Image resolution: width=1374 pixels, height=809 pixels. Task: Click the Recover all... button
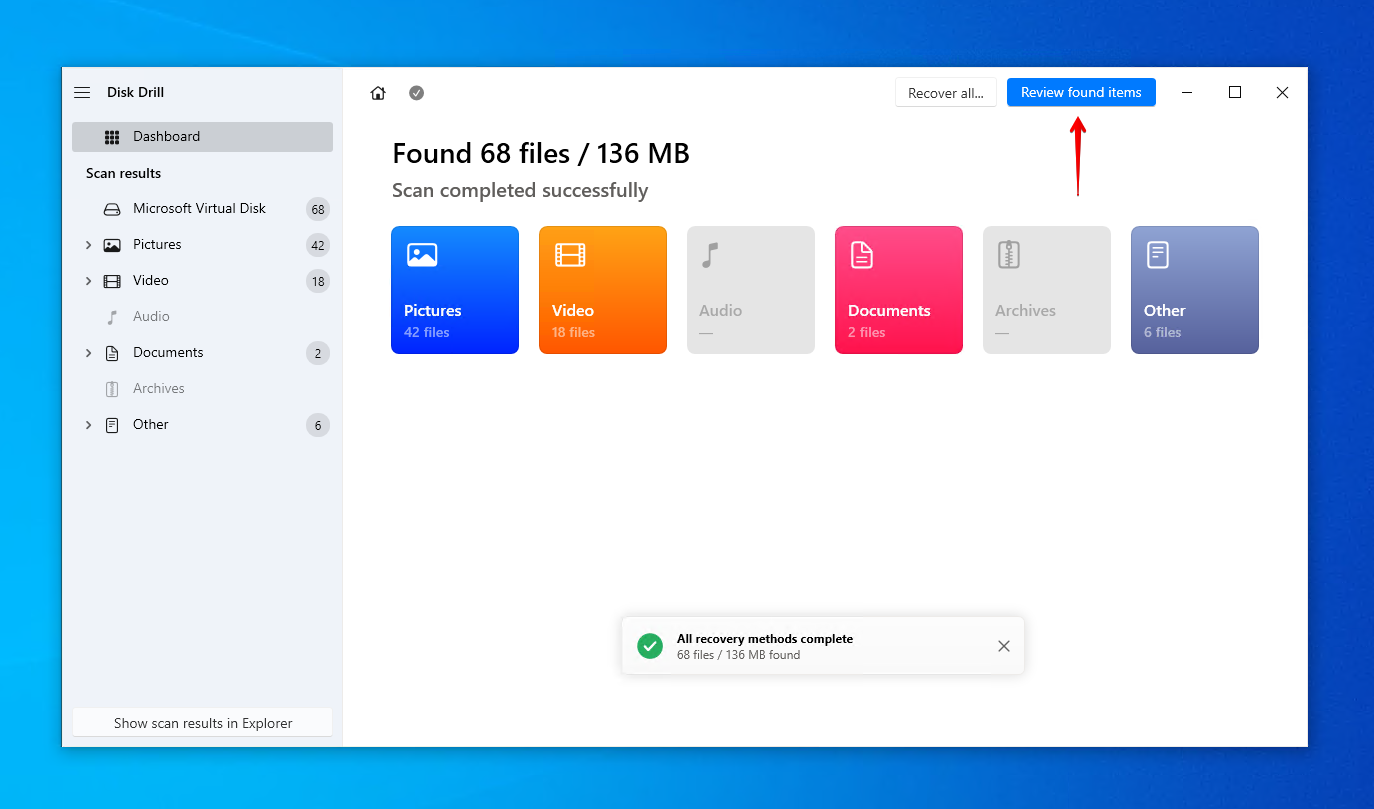[945, 93]
